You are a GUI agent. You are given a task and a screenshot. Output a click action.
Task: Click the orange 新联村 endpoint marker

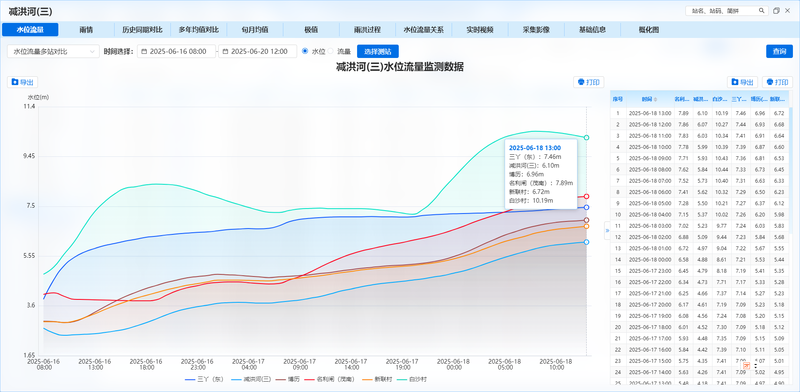point(587,226)
